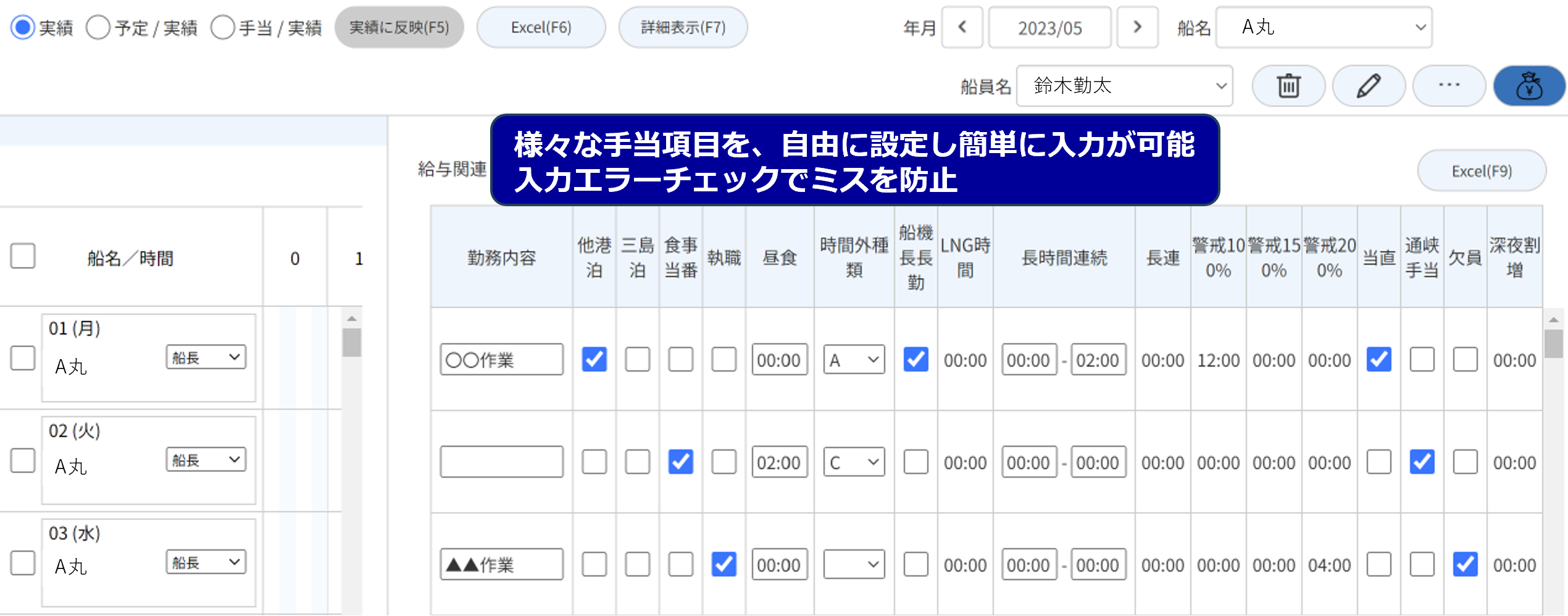Screen dimensions: 1568x616
Task: Click the 実績に反映(F5) button
Action: click(x=399, y=27)
